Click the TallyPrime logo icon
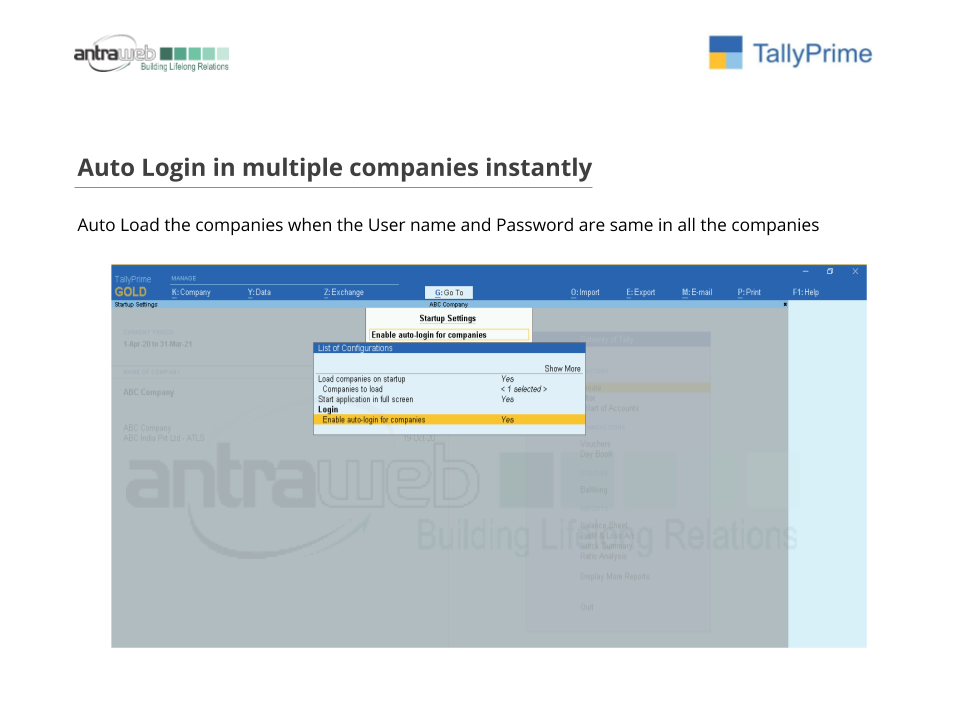The image size is (960, 720). click(x=726, y=52)
